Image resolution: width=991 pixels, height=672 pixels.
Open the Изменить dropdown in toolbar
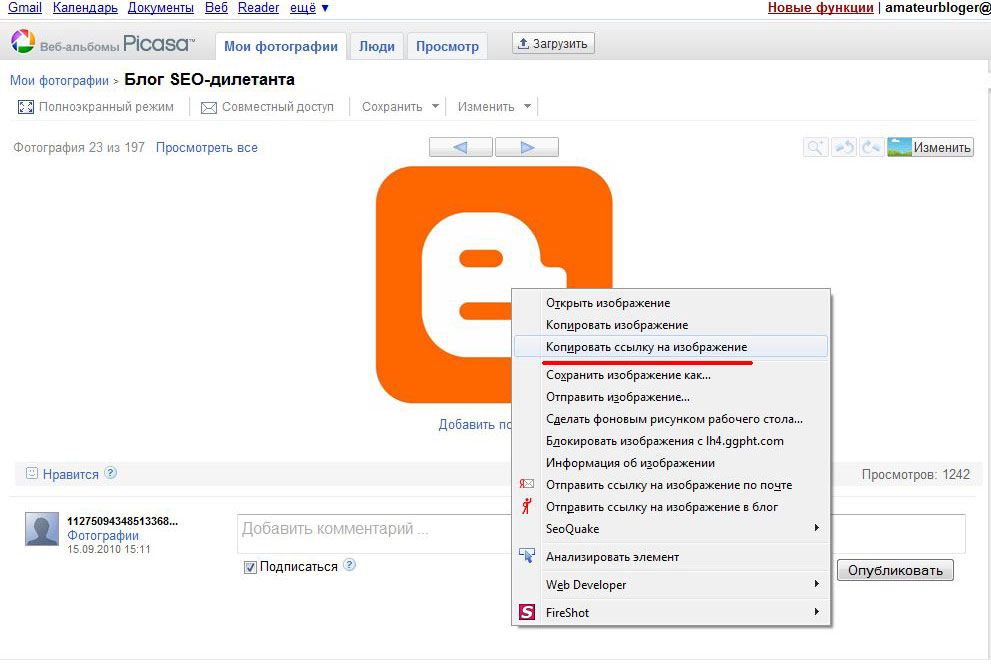pos(494,107)
